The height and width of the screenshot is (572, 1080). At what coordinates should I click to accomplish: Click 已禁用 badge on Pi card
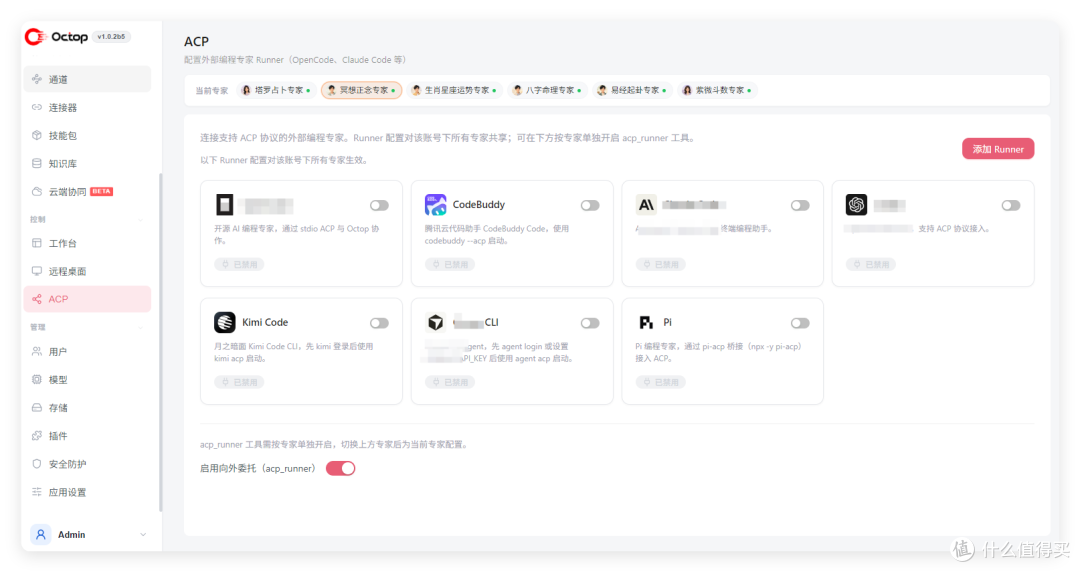pos(660,382)
